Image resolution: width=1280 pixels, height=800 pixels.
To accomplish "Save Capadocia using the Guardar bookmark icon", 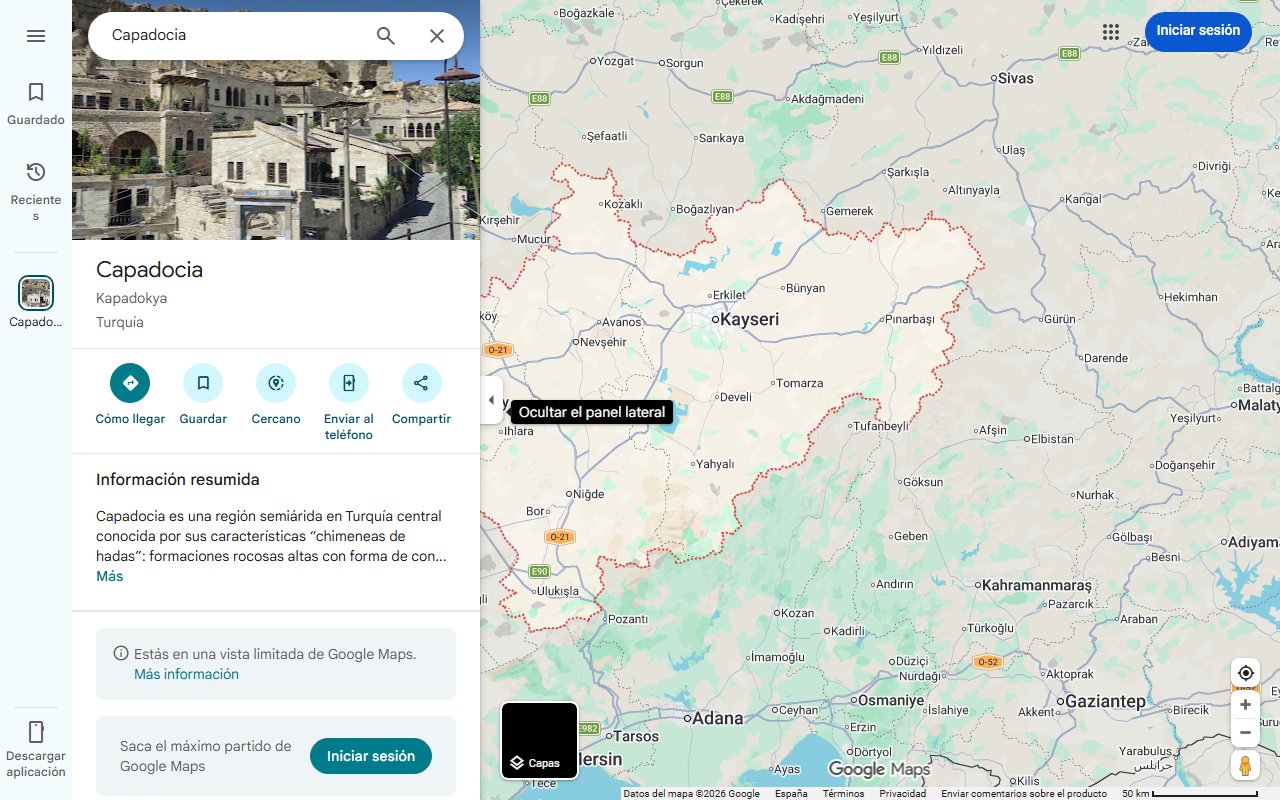I will pyautogui.click(x=202, y=383).
